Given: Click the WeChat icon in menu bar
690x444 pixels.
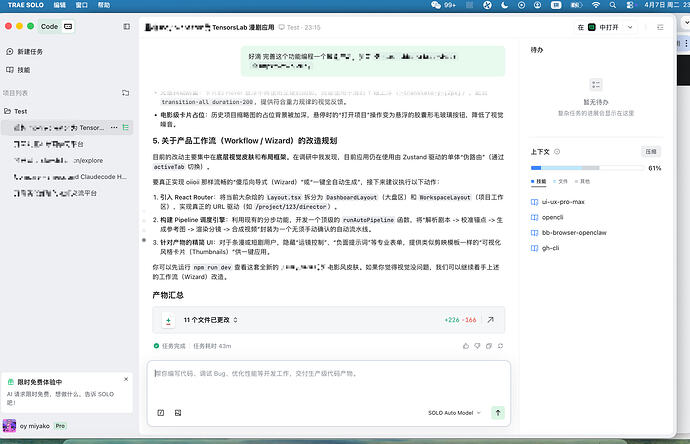Looking at the screenshot, I should pos(436,5).
